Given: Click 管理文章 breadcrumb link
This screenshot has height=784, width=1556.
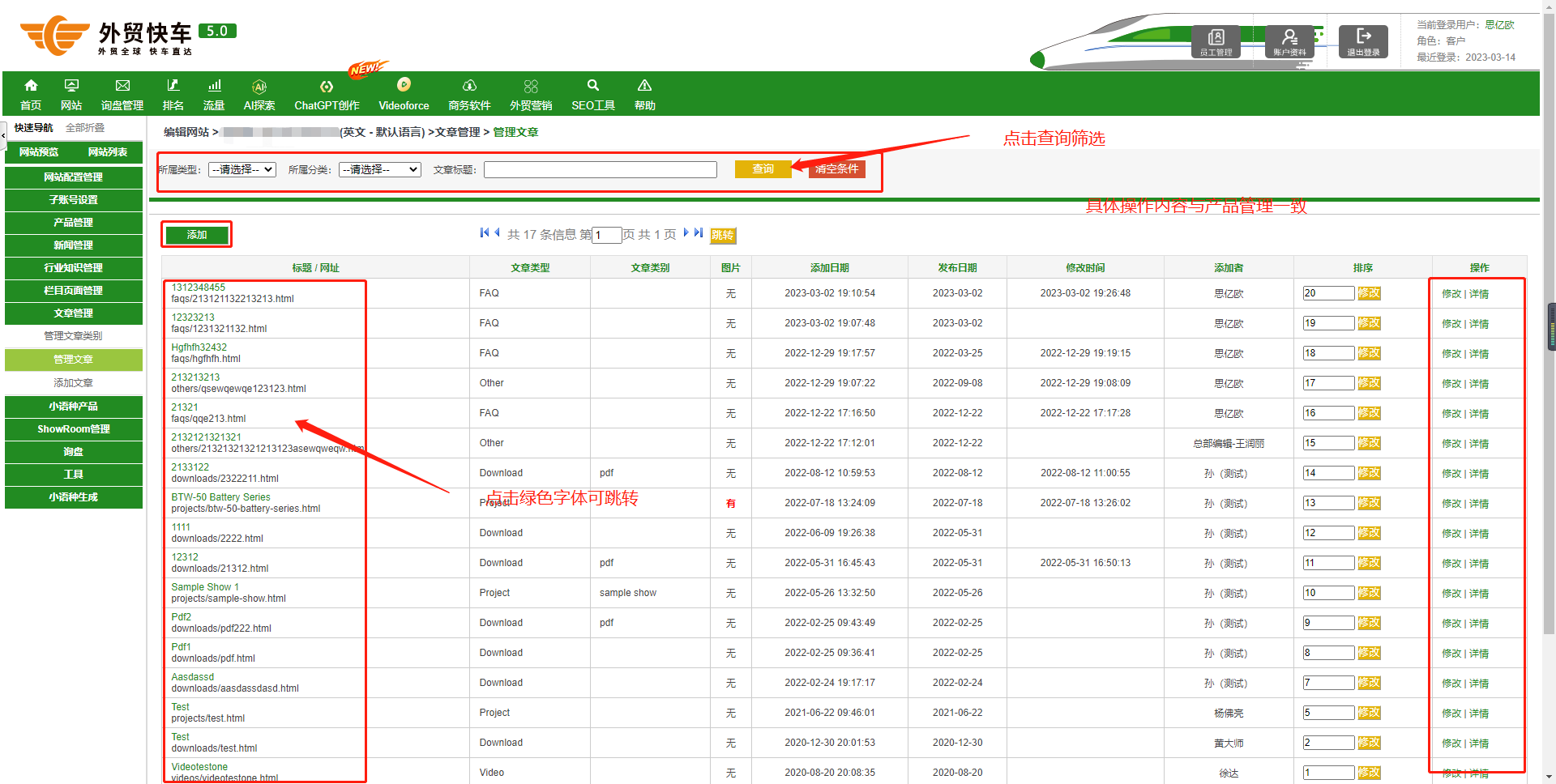Looking at the screenshot, I should (x=515, y=132).
